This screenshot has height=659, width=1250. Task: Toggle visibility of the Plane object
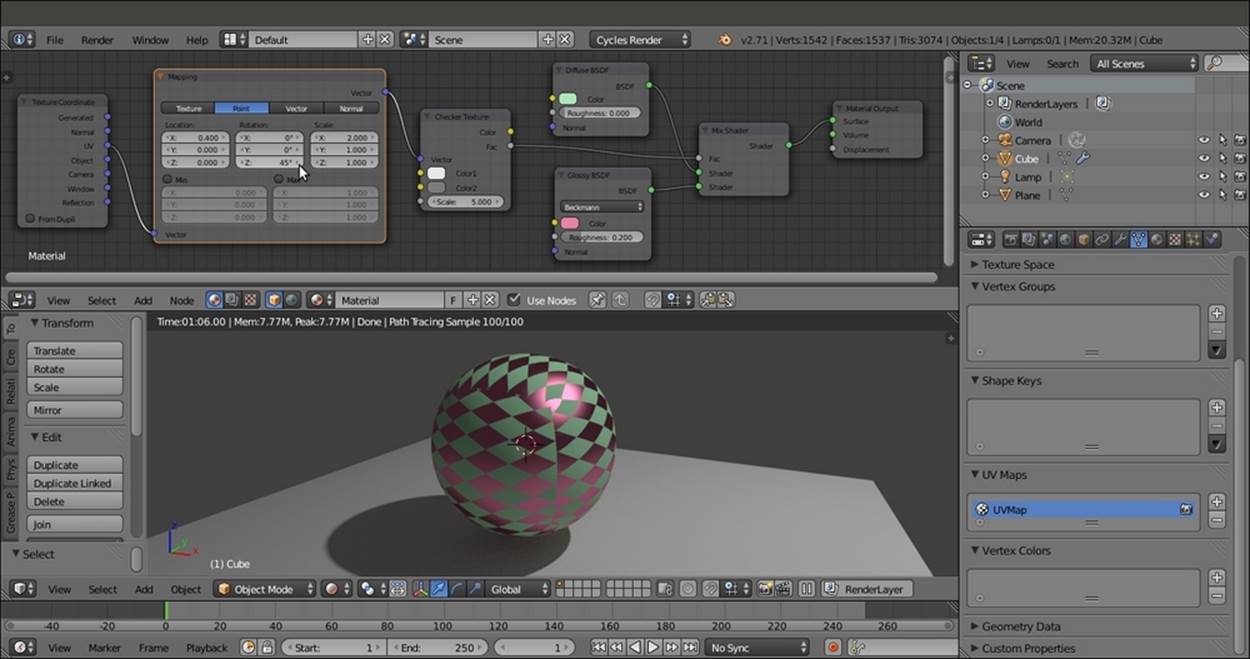click(1204, 195)
